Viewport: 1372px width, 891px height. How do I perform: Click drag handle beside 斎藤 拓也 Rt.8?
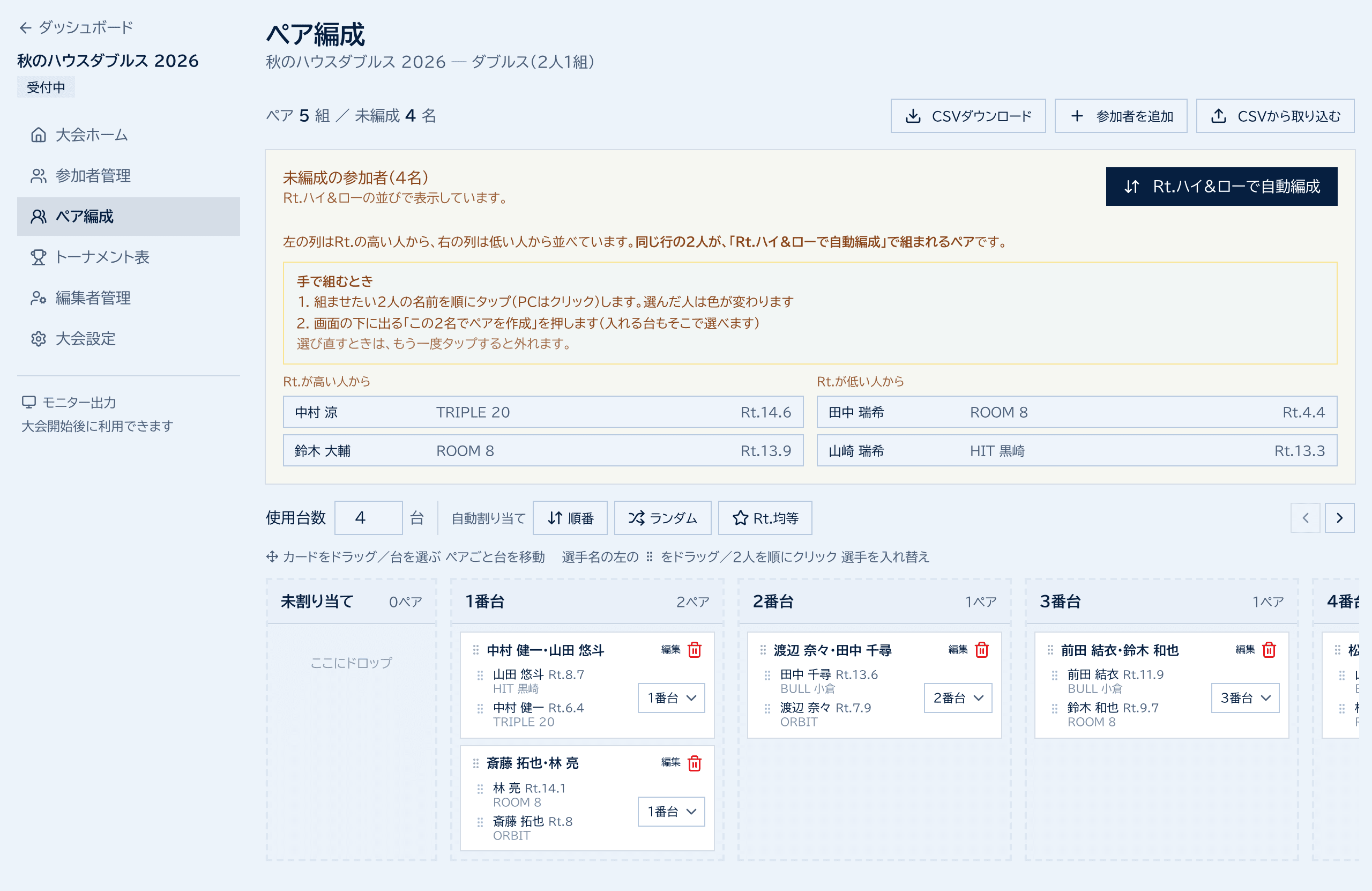point(480,822)
